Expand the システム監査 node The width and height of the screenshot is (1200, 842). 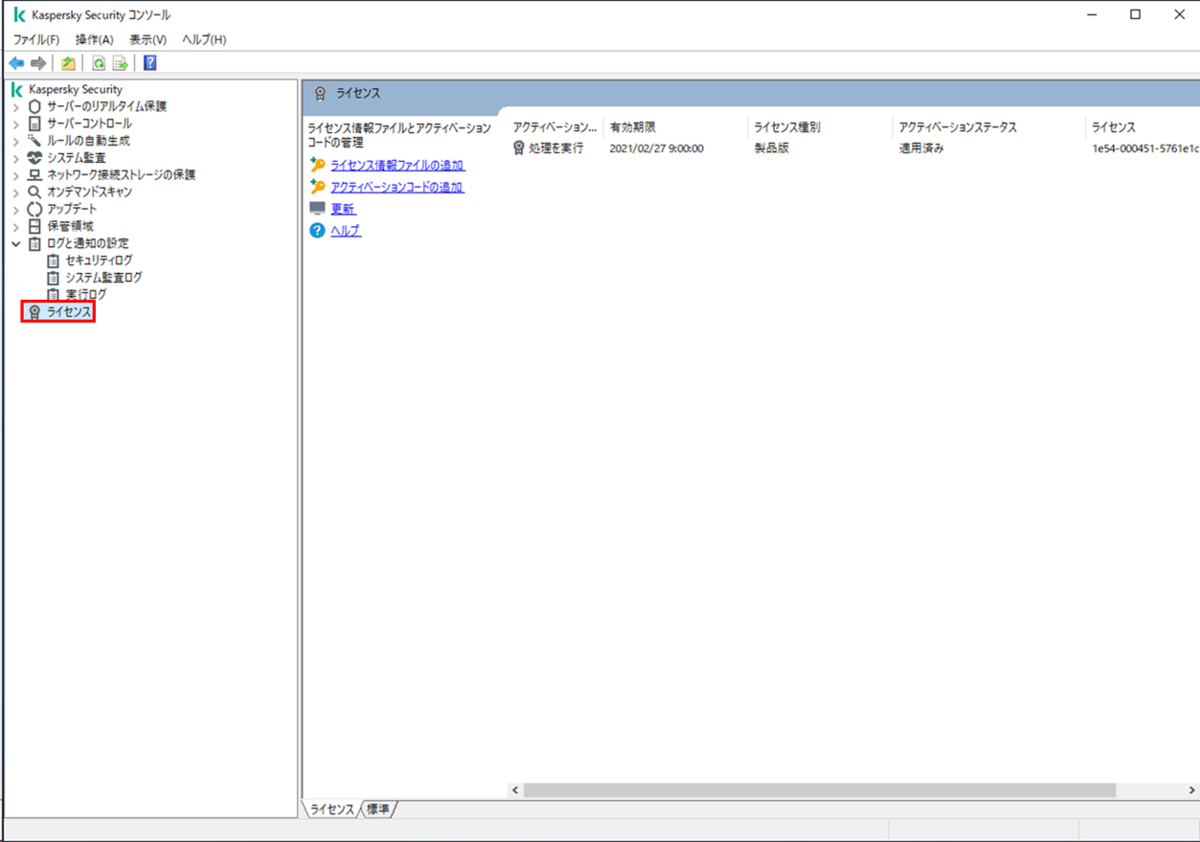(15, 157)
